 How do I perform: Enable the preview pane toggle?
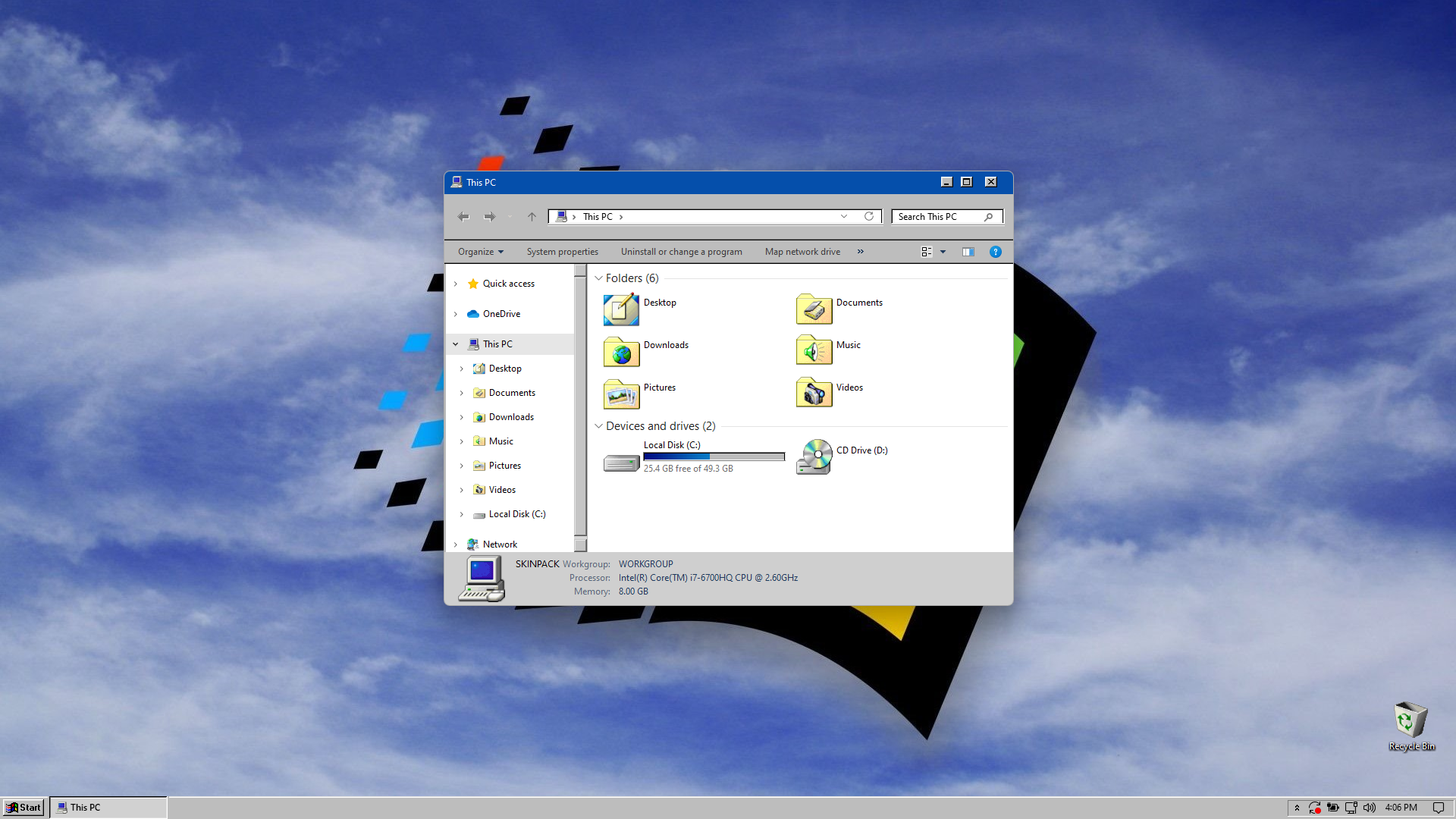point(967,251)
